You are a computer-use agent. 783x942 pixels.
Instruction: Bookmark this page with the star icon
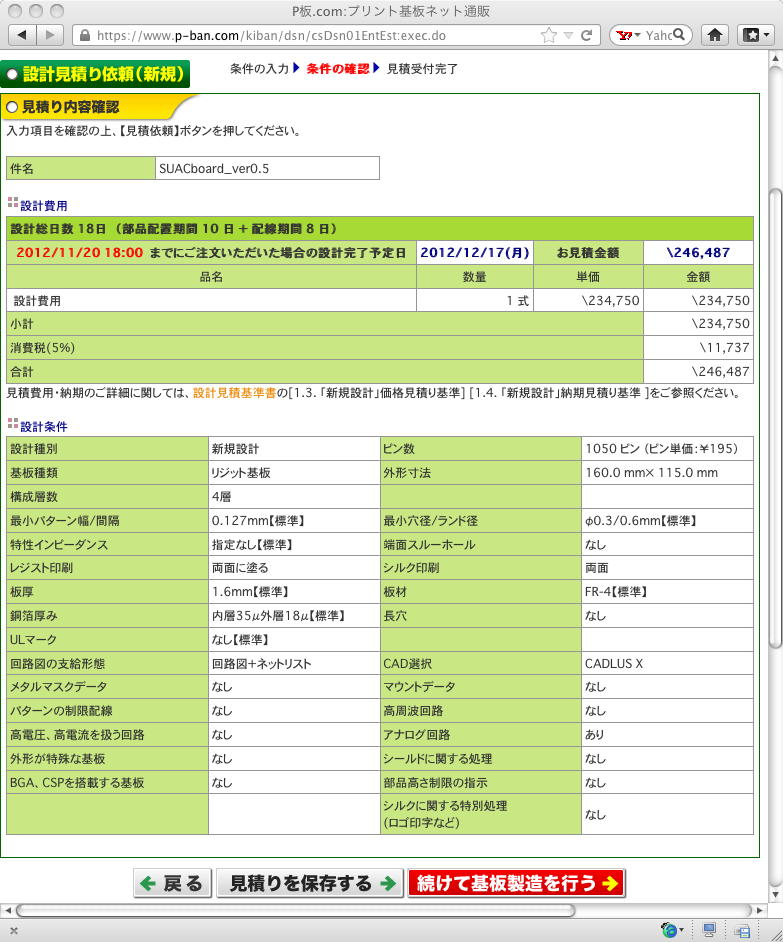point(548,35)
